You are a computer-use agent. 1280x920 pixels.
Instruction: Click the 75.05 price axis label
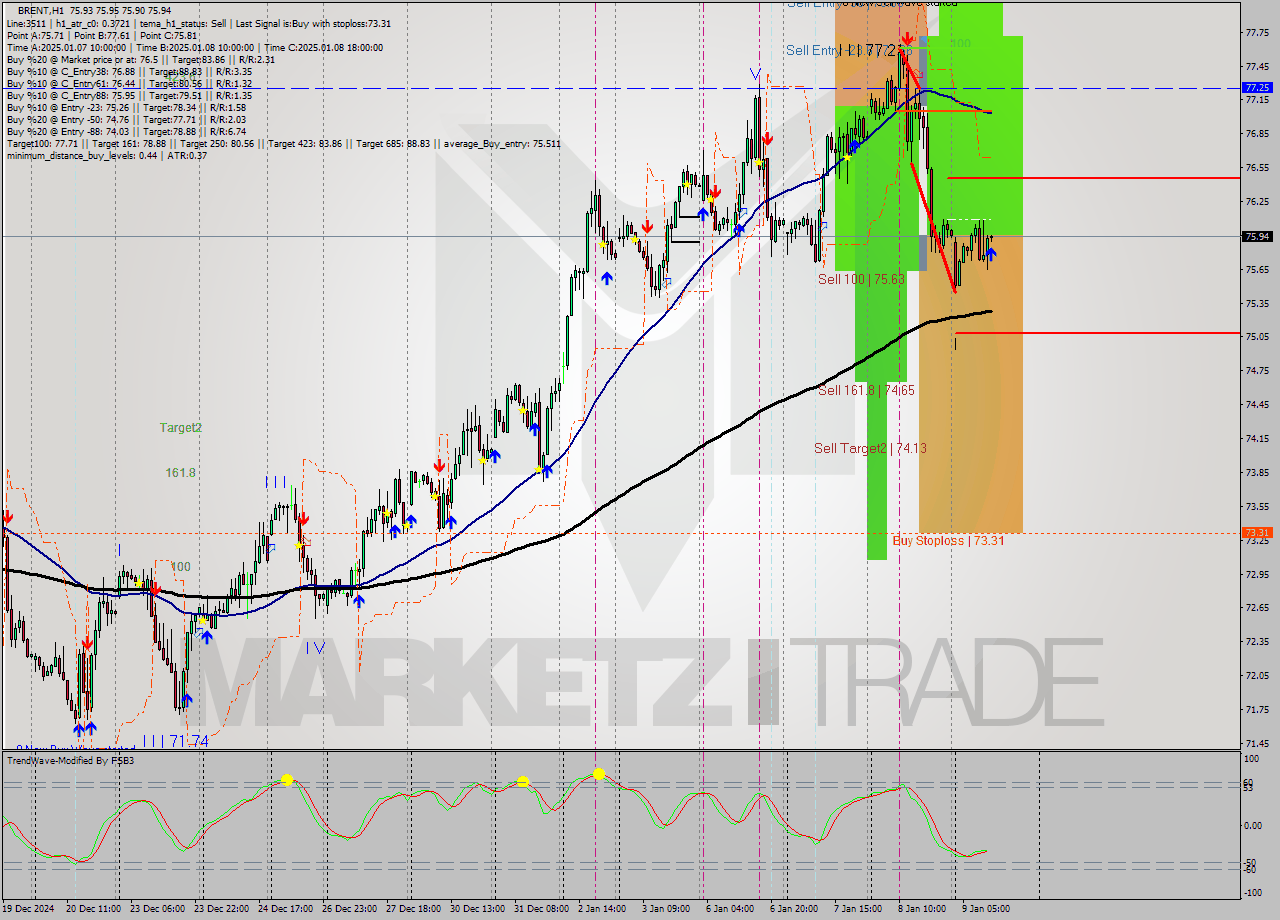1258,337
